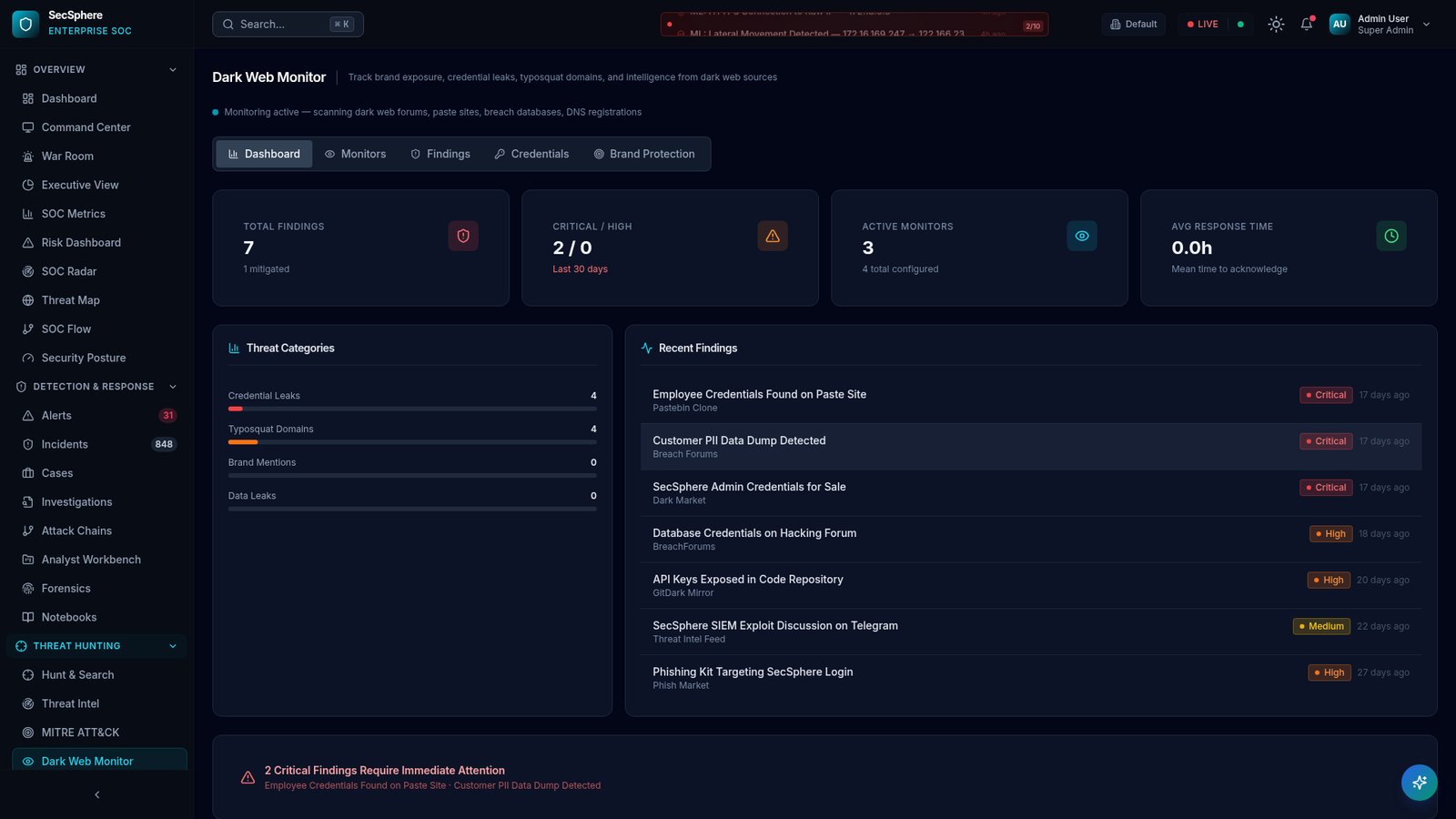Open Attack Chains page
Image resolution: width=1456 pixels, height=819 pixels.
[99, 531]
